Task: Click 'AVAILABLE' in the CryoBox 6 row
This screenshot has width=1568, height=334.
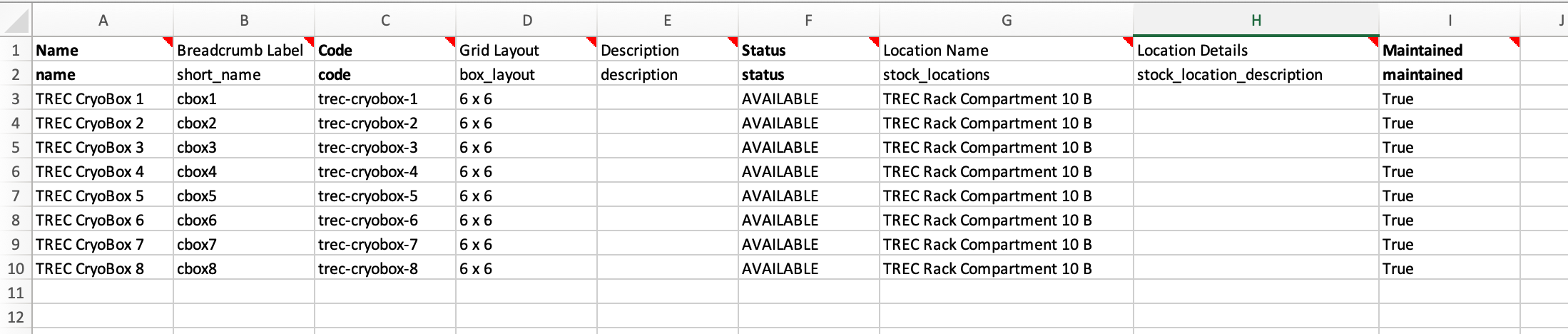Action: [x=809, y=220]
